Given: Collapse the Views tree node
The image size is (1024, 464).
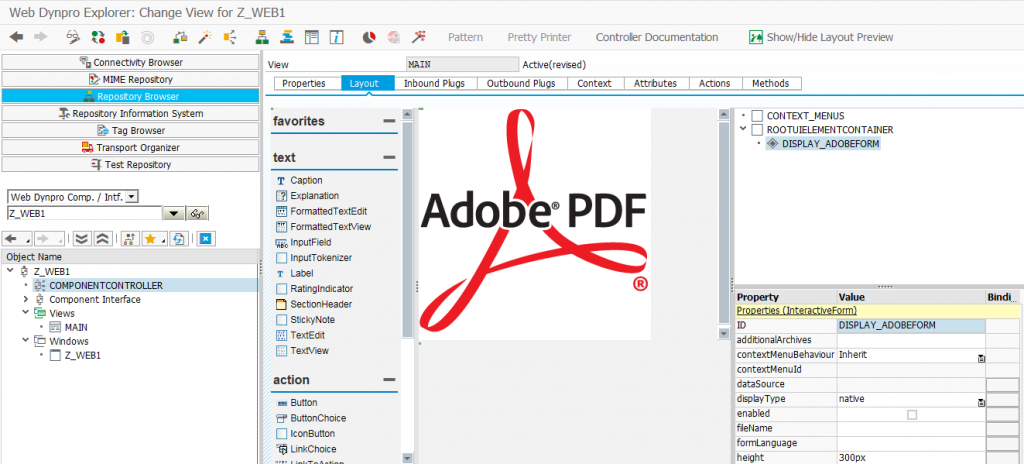Looking at the screenshot, I should 25,313.
